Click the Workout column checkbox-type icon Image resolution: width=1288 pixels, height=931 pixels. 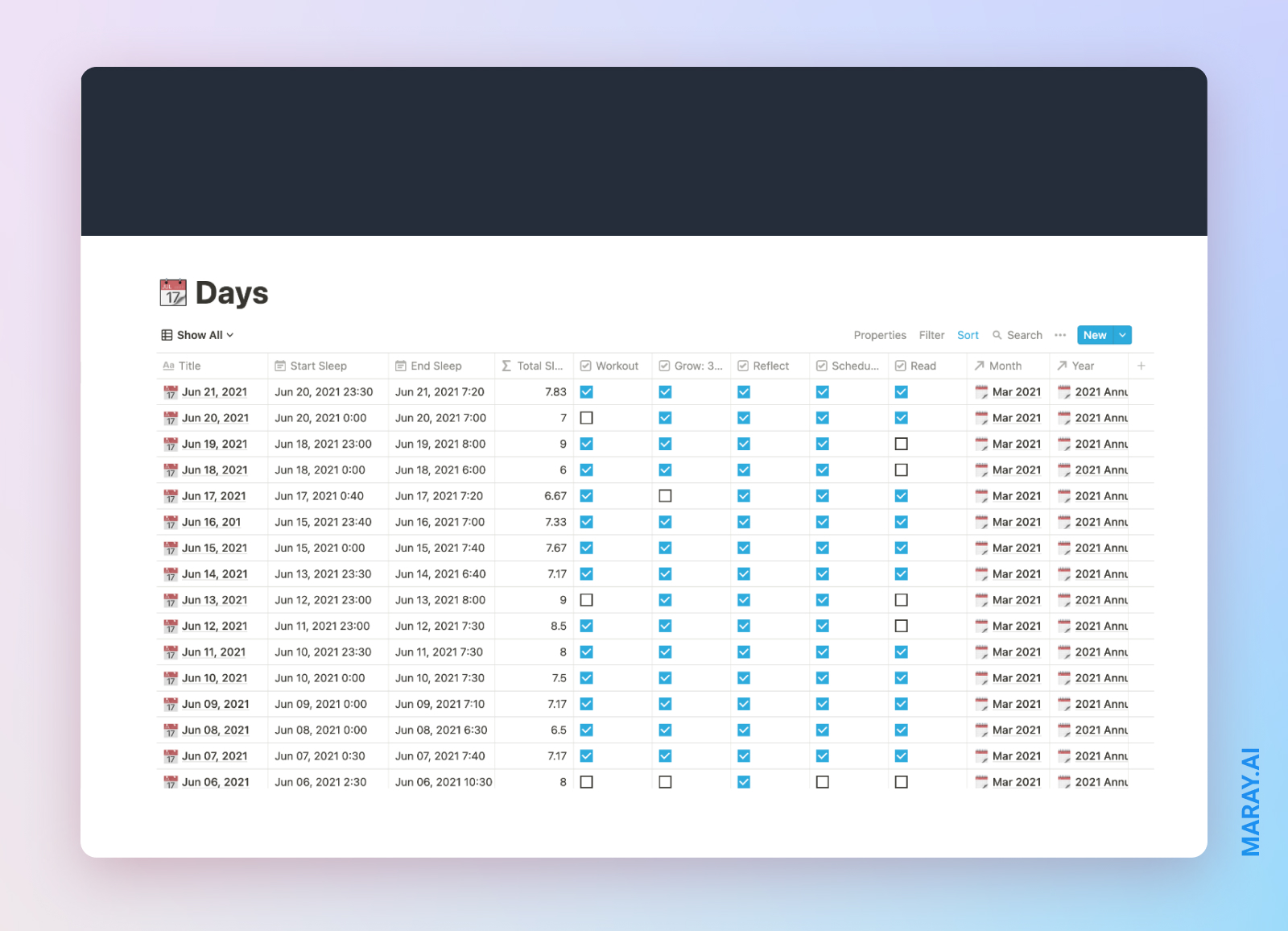(x=586, y=366)
